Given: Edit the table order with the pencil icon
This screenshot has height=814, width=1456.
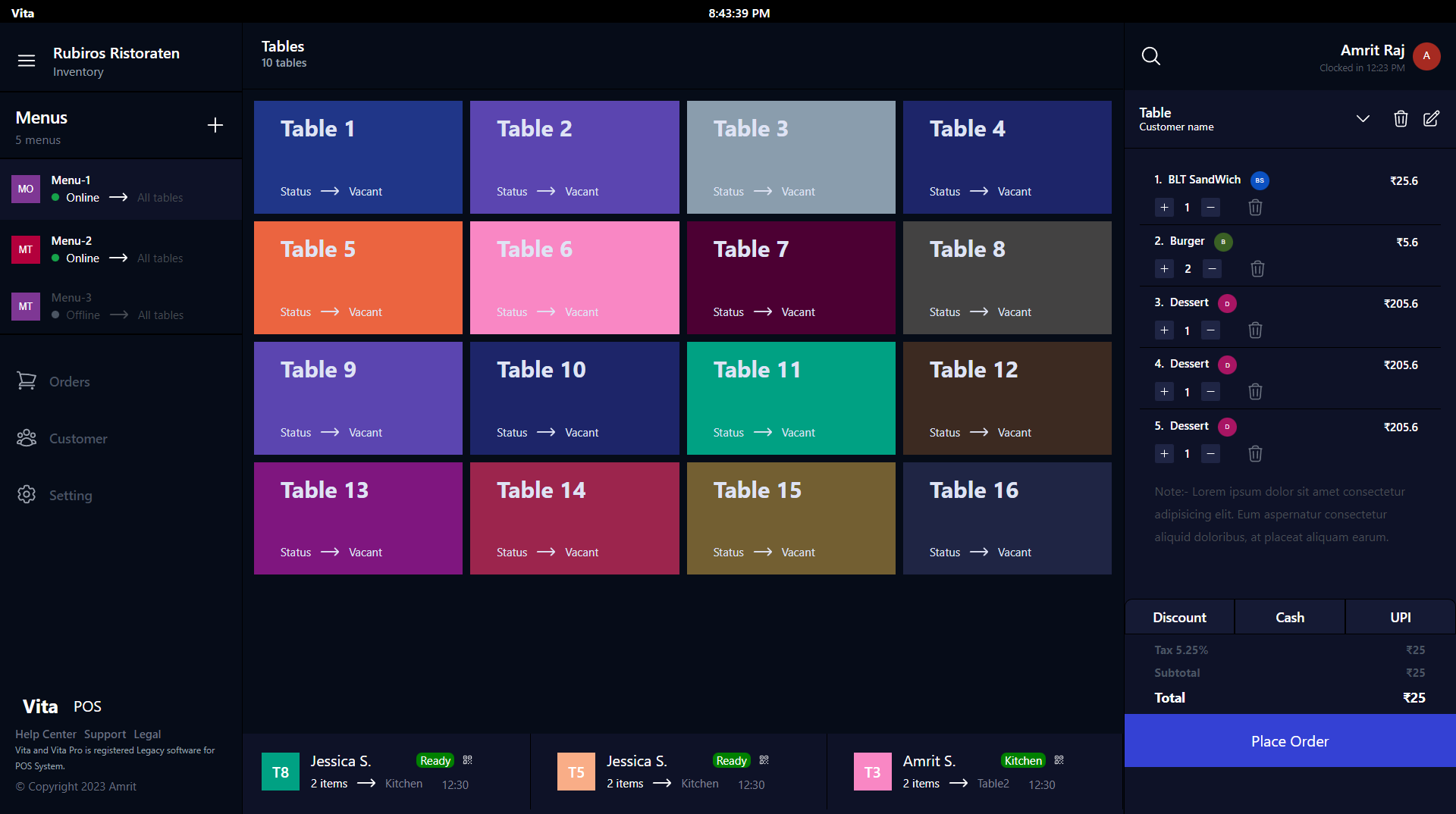Looking at the screenshot, I should click(1431, 119).
